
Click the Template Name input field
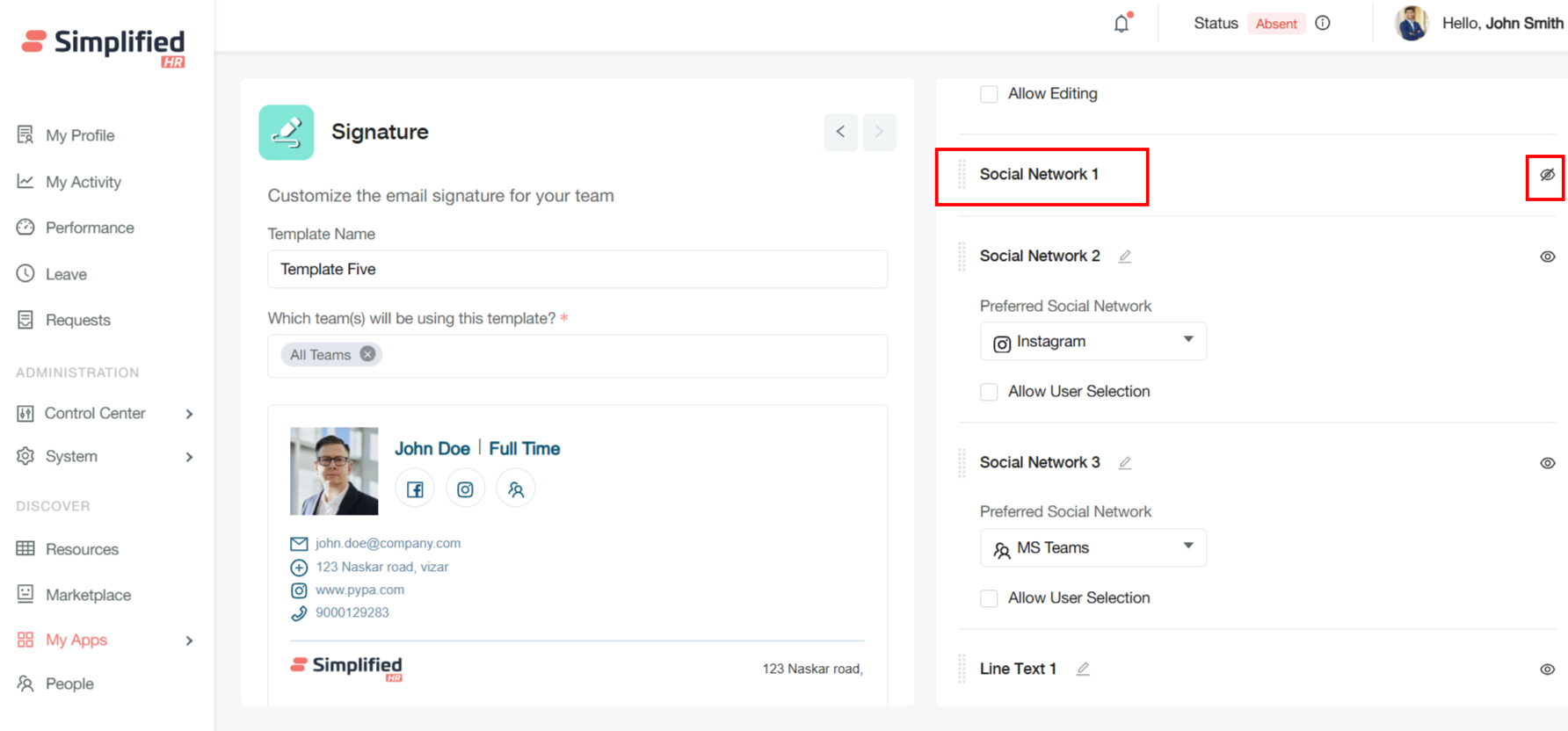577,269
